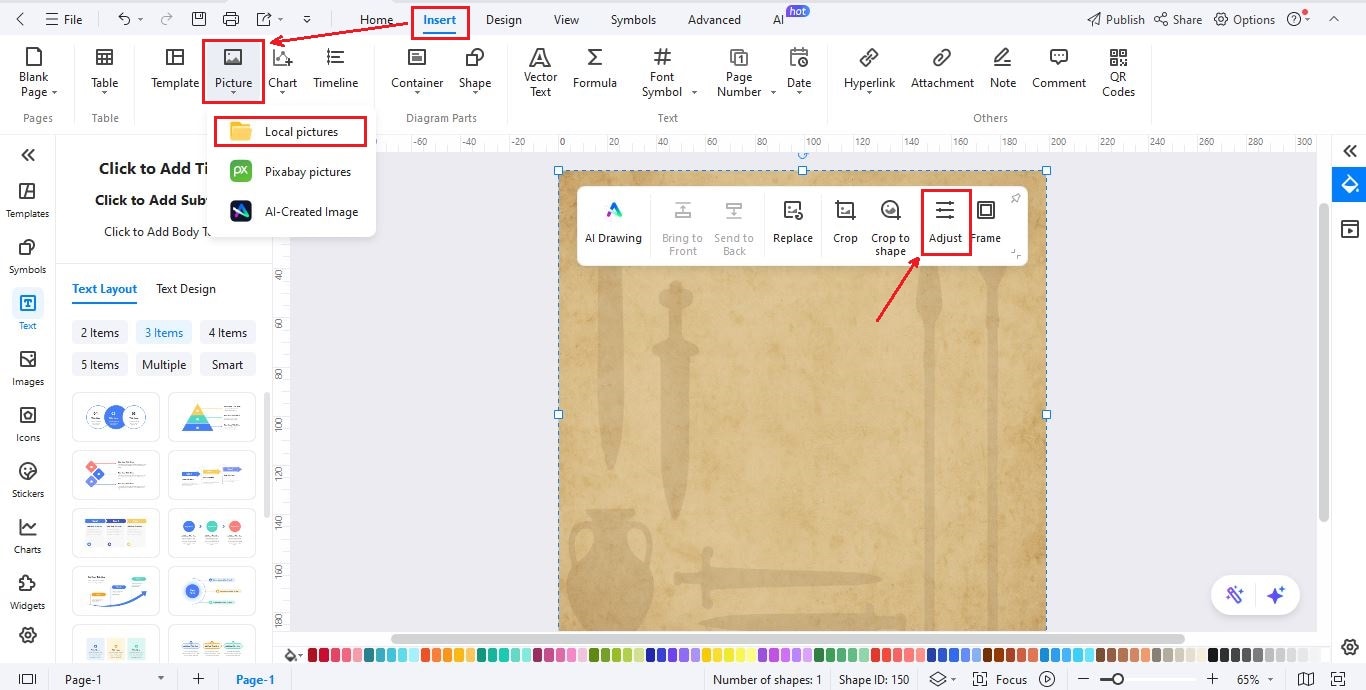This screenshot has width=1366, height=690.
Task: Click the Print icon in title bar
Action: tap(231, 19)
